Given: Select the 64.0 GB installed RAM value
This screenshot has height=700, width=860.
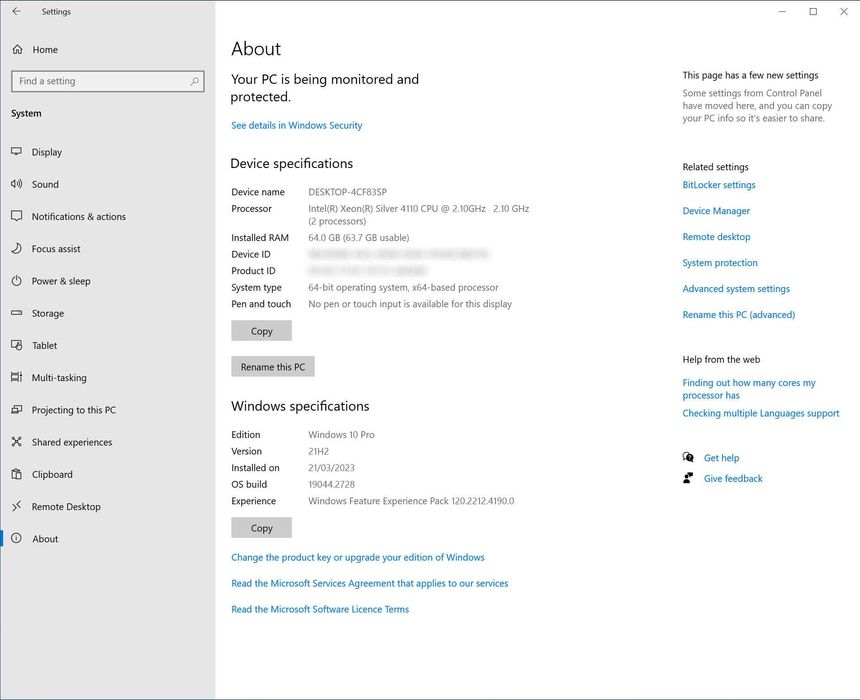Looking at the screenshot, I should coord(359,238).
